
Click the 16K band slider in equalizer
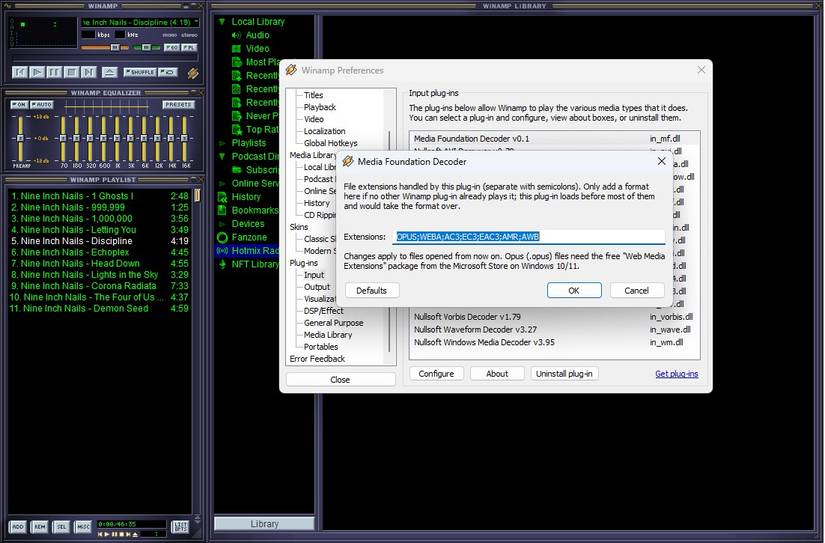(x=185, y=138)
